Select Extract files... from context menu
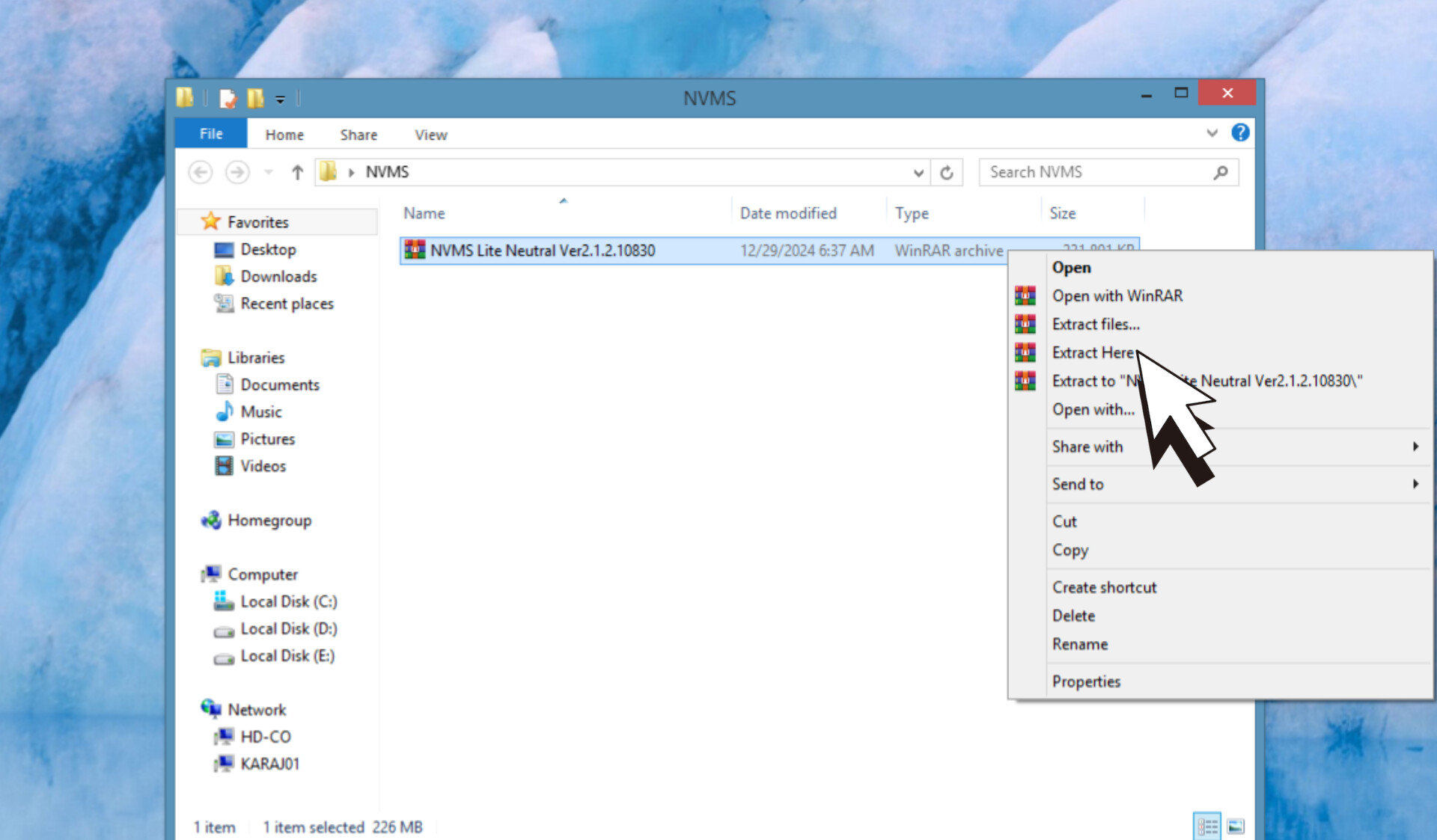 pos(1096,324)
